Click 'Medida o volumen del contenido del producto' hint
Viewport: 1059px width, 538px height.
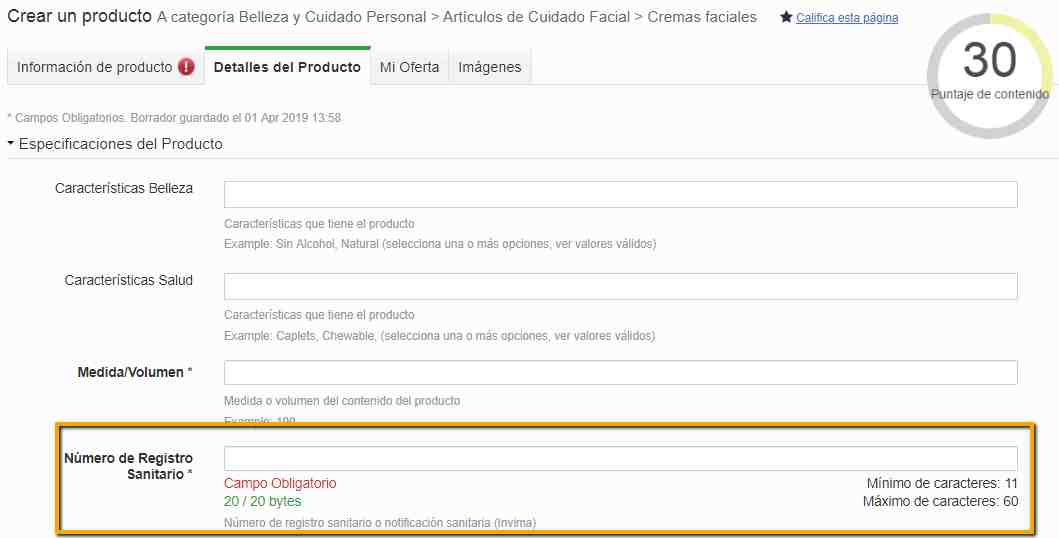point(342,401)
